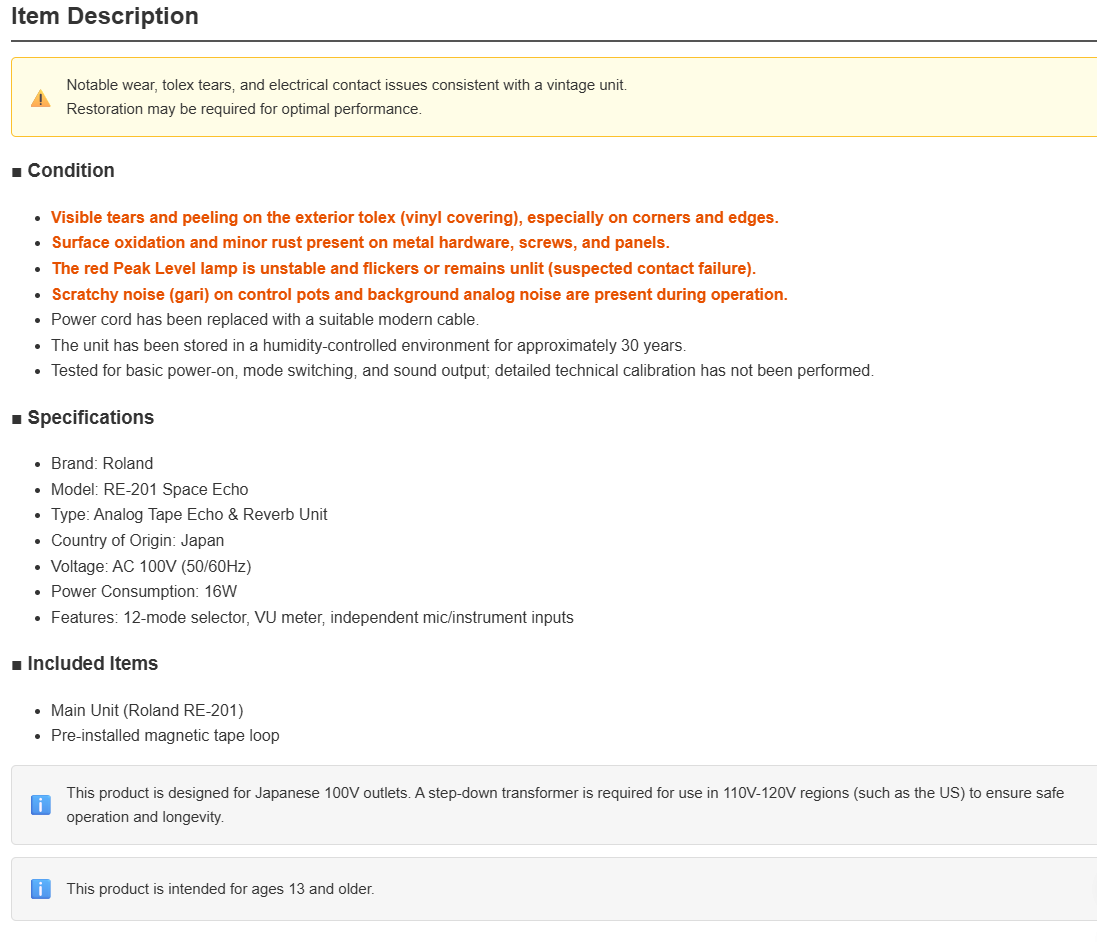Click the 'Restoration may be required' warning line
Image resolution: width=1097 pixels, height=942 pixels.
pyautogui.click(x=244, y=109)
